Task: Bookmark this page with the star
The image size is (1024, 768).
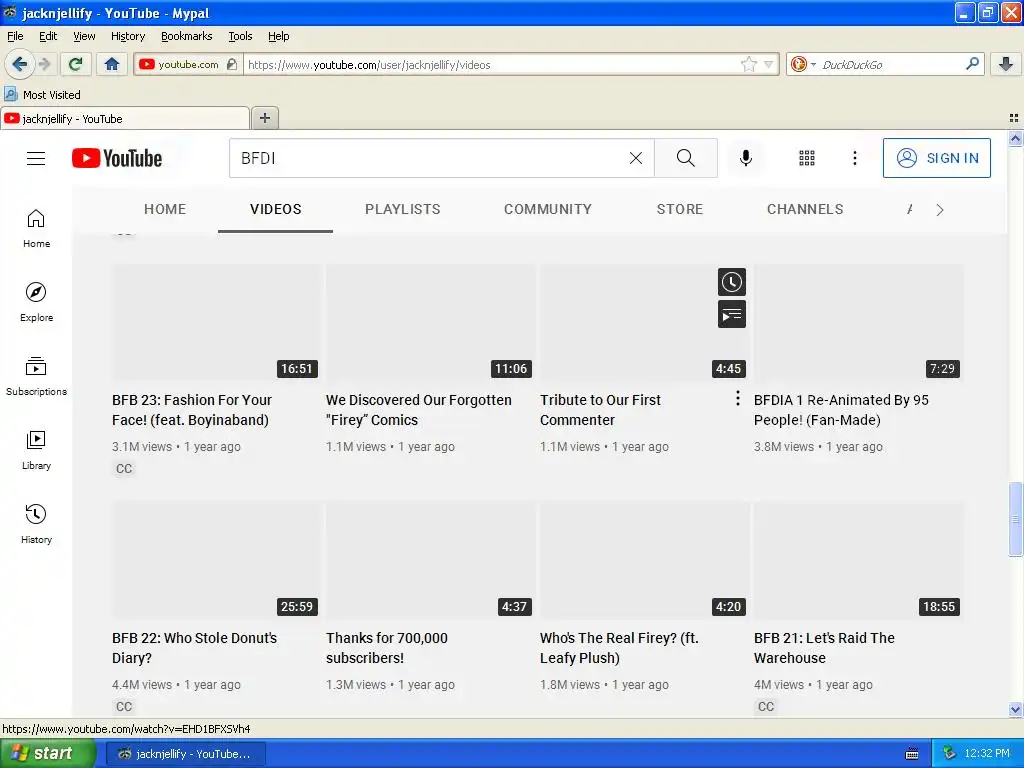Action: tap(748, 64)
